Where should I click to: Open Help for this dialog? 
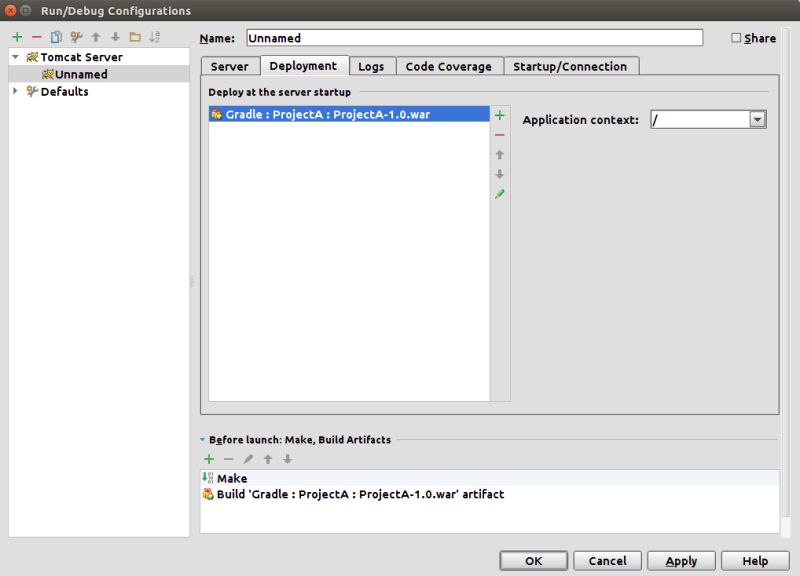755,560
